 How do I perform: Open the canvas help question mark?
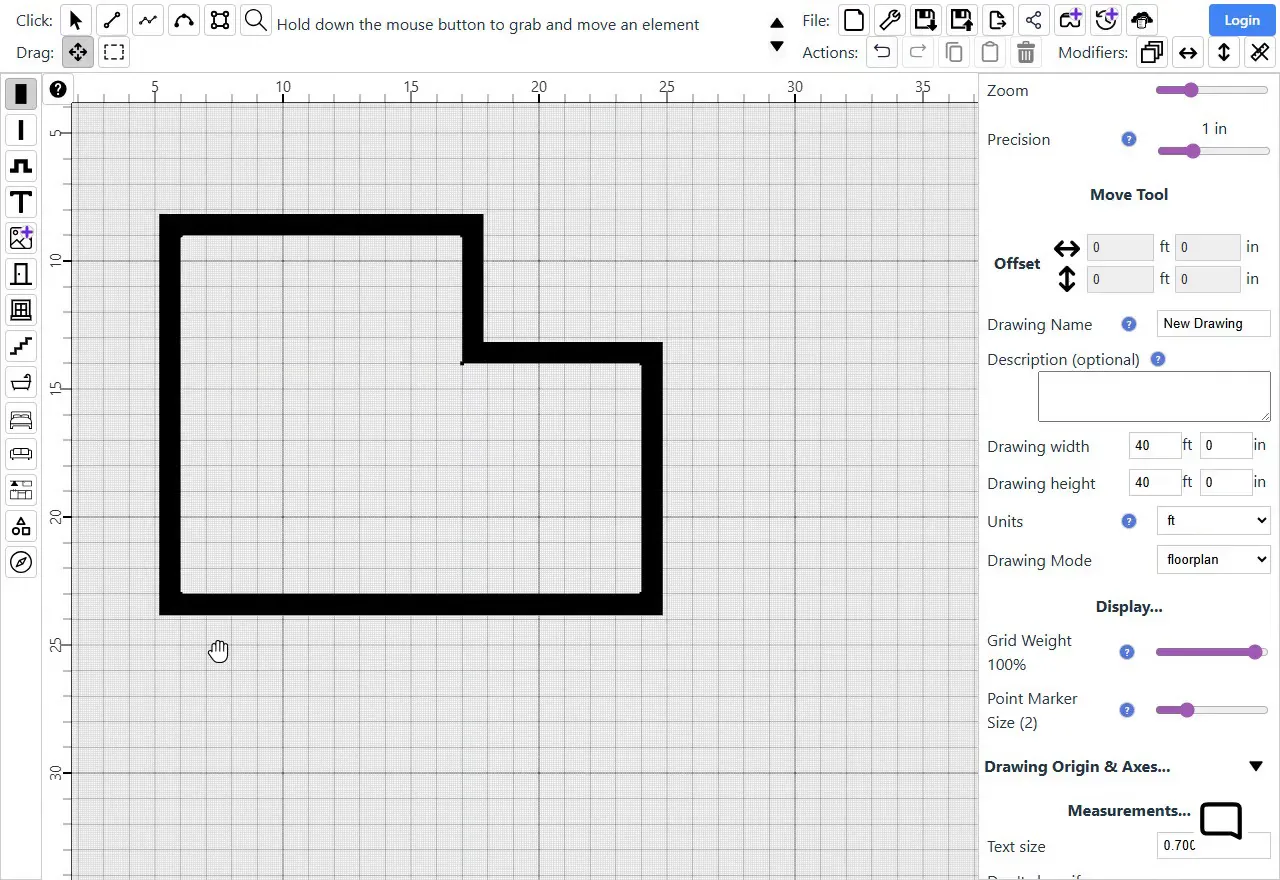(x=58, y=89)
